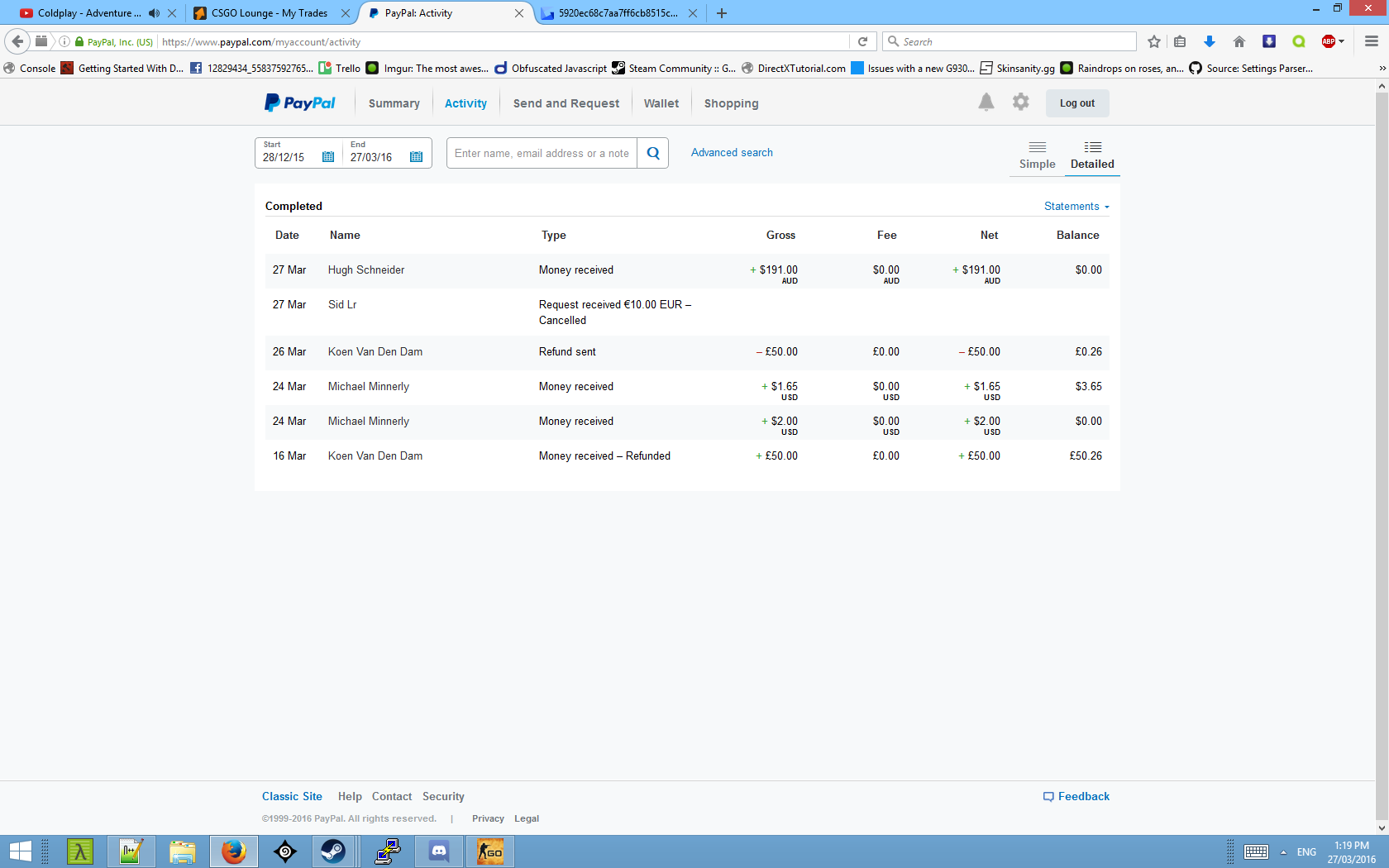
Task: Switch to Detailed activity view
Action: coord(1092,155)
